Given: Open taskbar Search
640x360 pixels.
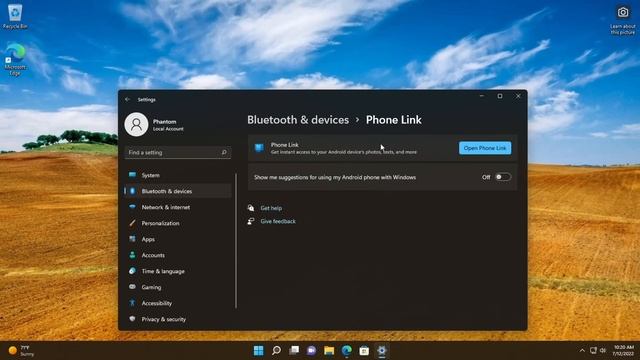Looking at the screenshot, I should click(276, 350).
